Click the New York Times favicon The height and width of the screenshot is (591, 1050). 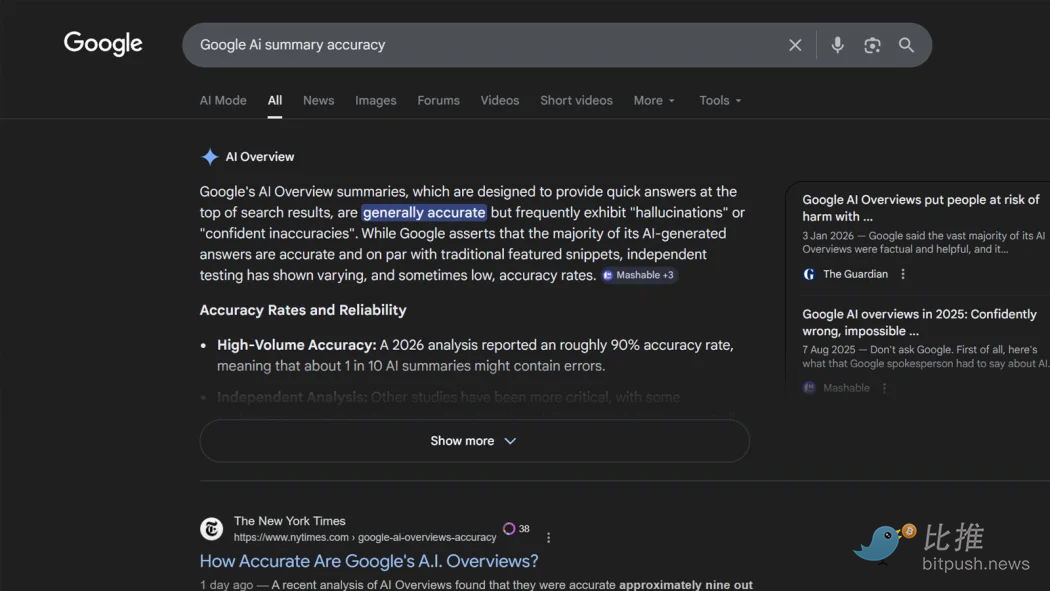click(x=211, y=529)
